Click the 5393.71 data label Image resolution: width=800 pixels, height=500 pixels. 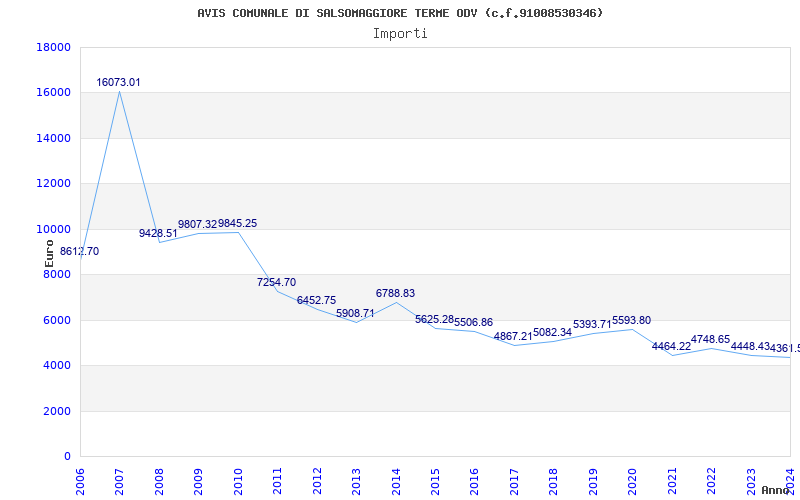pos(592,324)
